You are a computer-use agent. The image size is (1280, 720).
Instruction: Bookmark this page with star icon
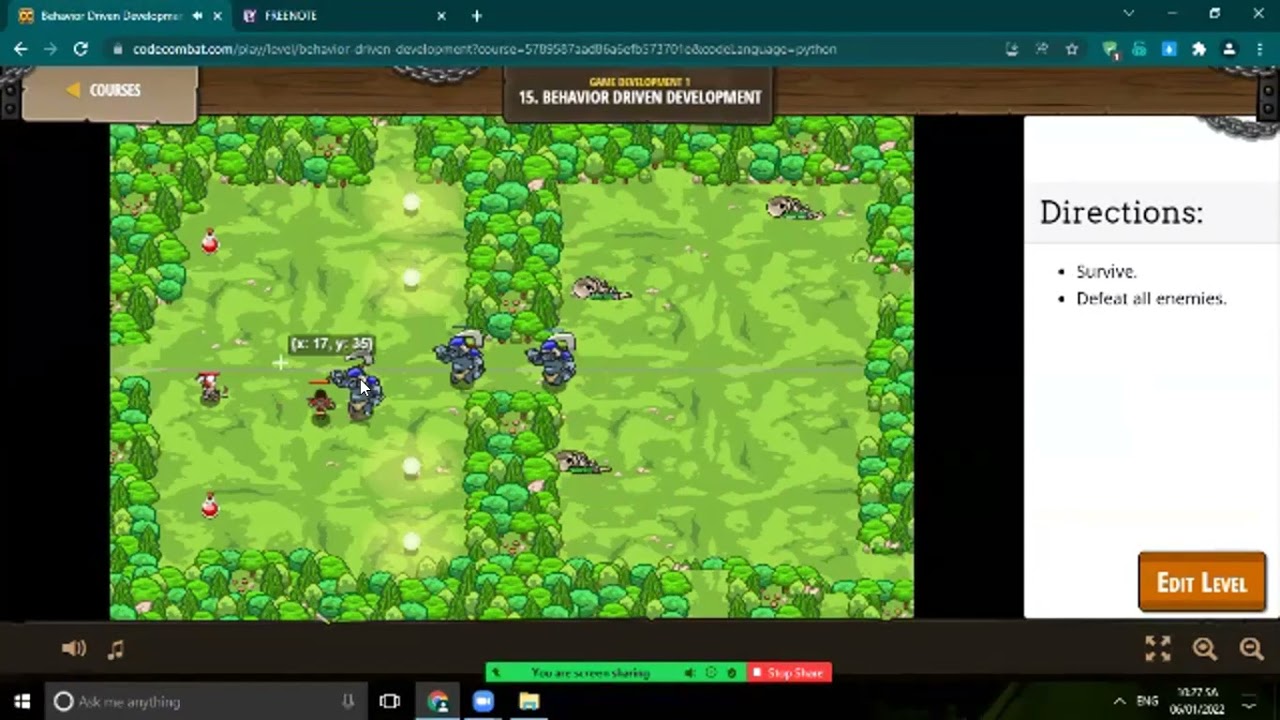(1072, 48)
